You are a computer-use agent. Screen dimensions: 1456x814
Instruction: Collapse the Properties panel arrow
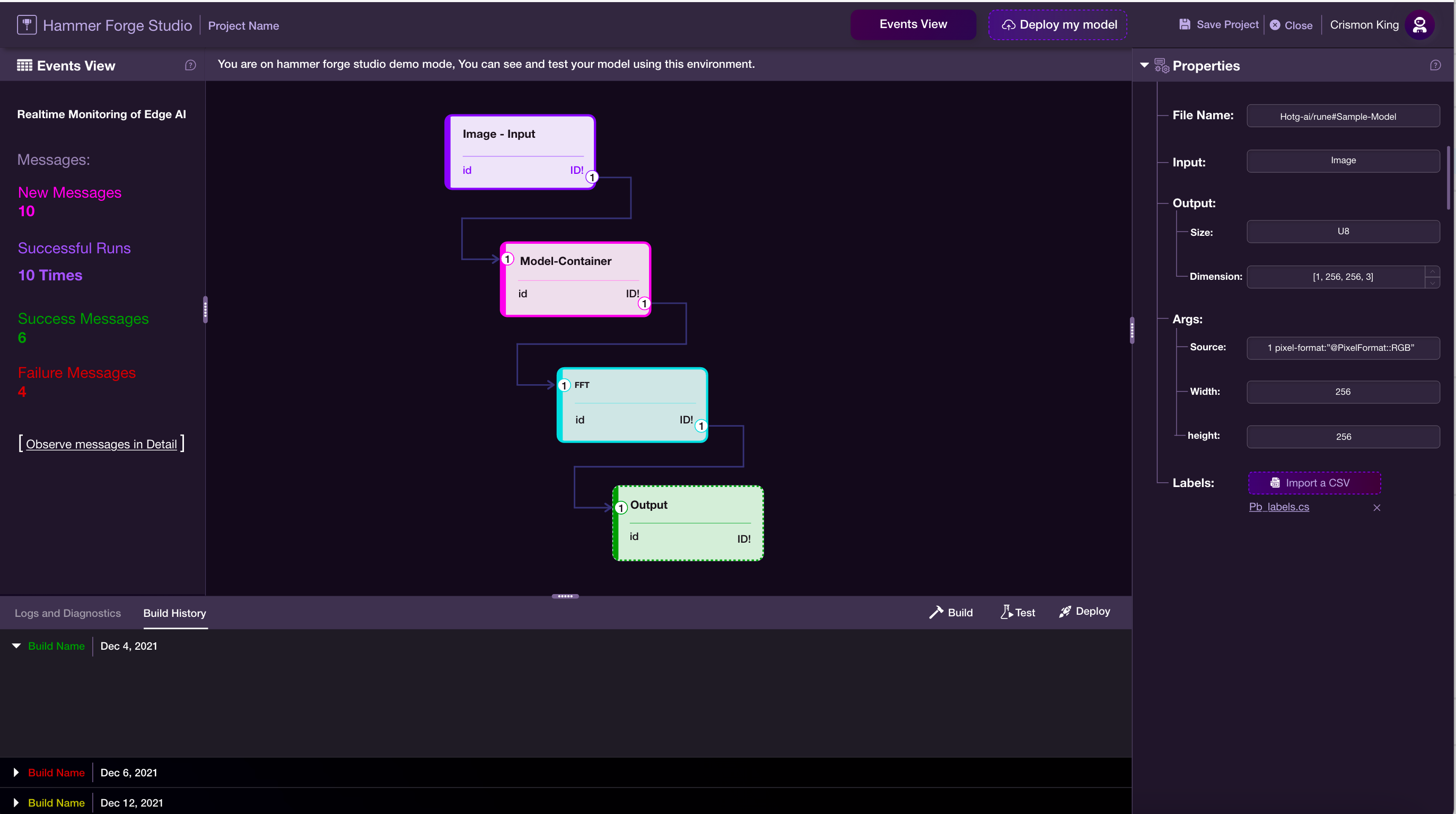click(x=1145, y=66)
